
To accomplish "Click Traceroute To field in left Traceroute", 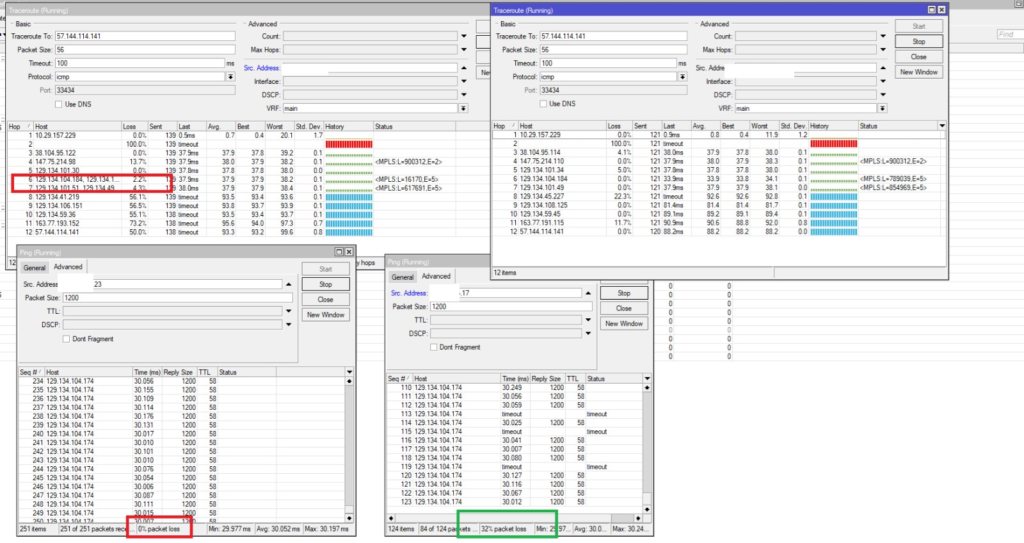I will (x=145, y=35).
